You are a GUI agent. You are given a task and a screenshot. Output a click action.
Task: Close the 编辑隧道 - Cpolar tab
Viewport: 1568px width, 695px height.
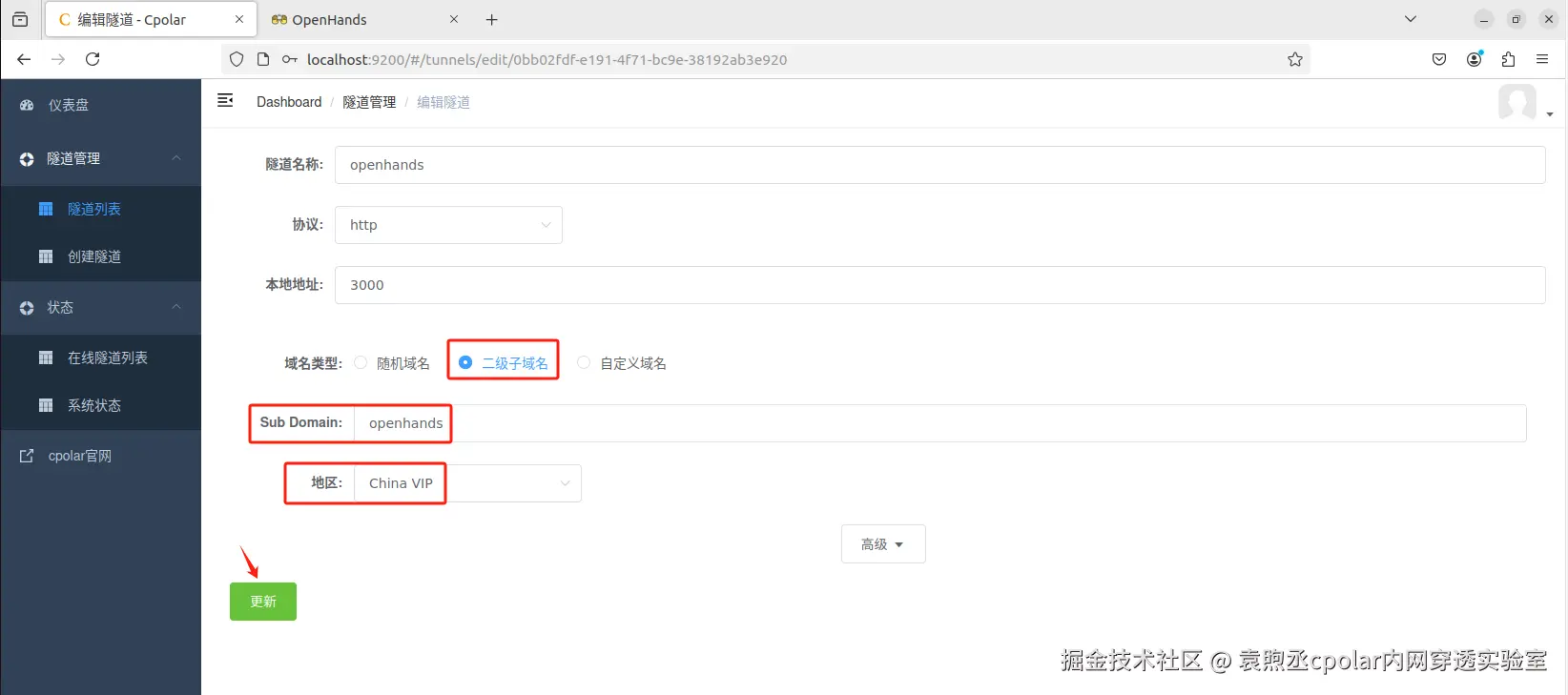239,19
